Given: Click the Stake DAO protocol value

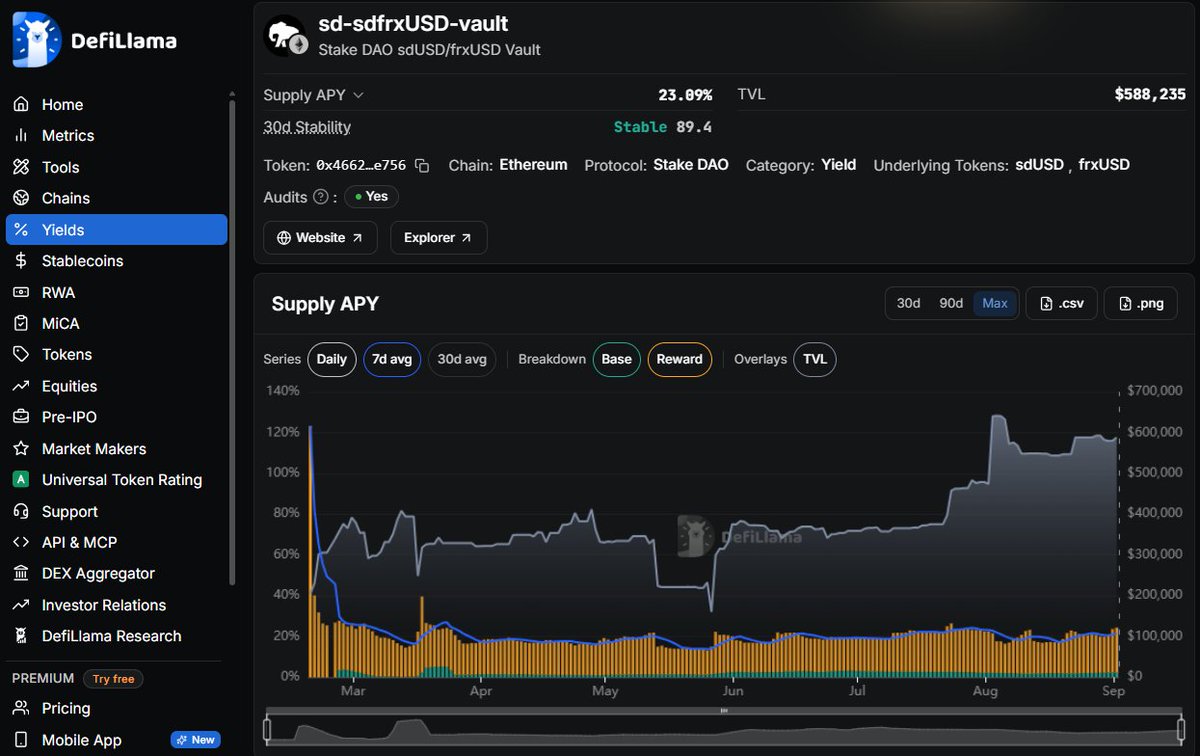Looking at the screenshot, I should [691, 165].
